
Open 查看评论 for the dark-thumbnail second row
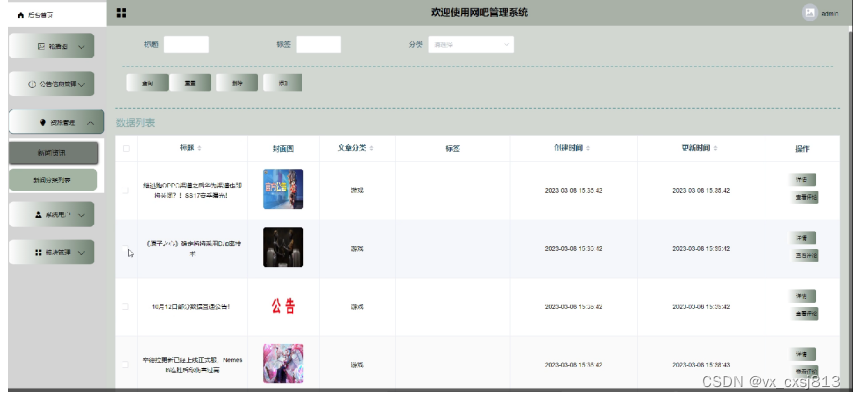(804, 256)
